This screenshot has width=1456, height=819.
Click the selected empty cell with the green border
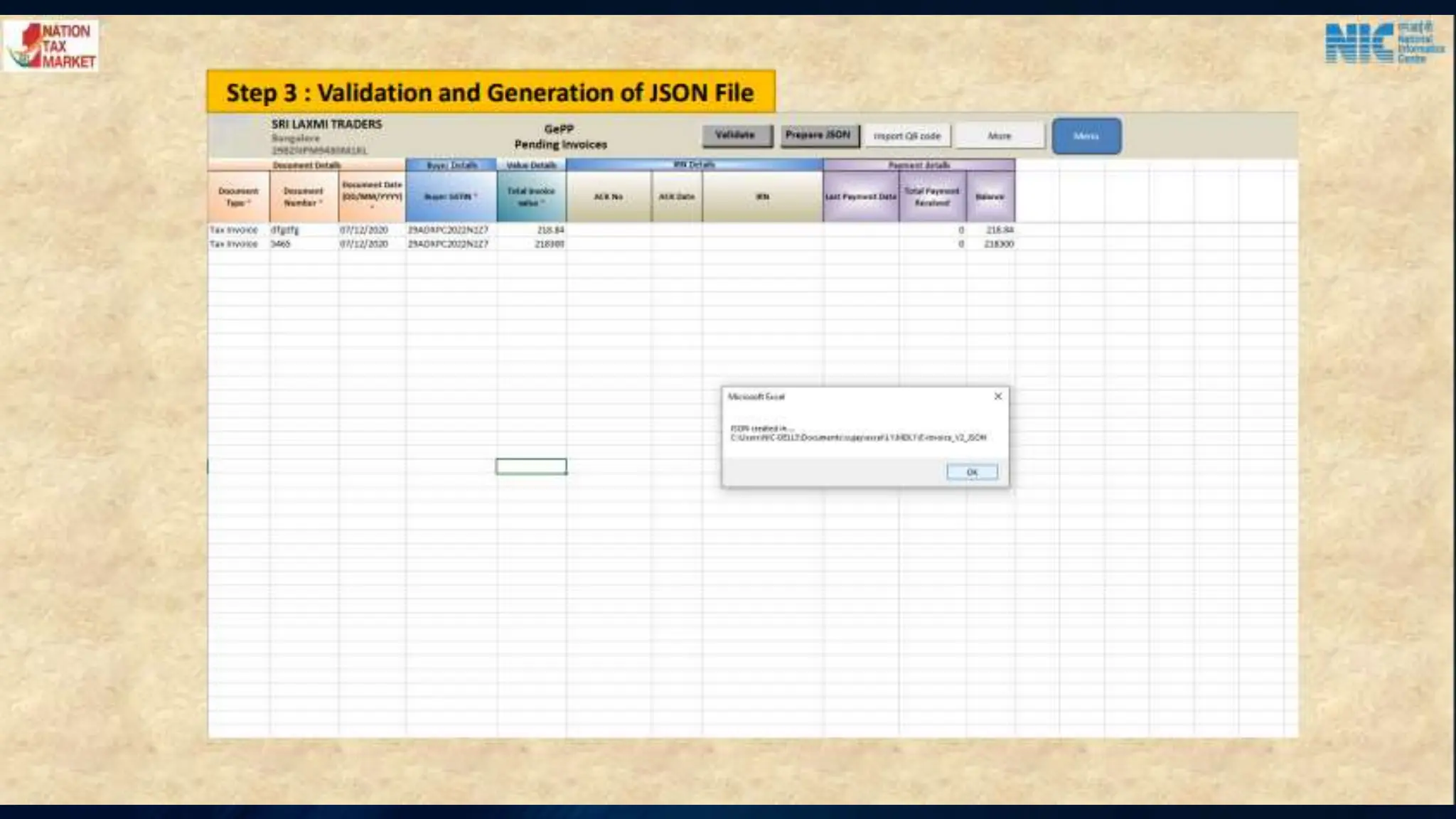(531, 466)
